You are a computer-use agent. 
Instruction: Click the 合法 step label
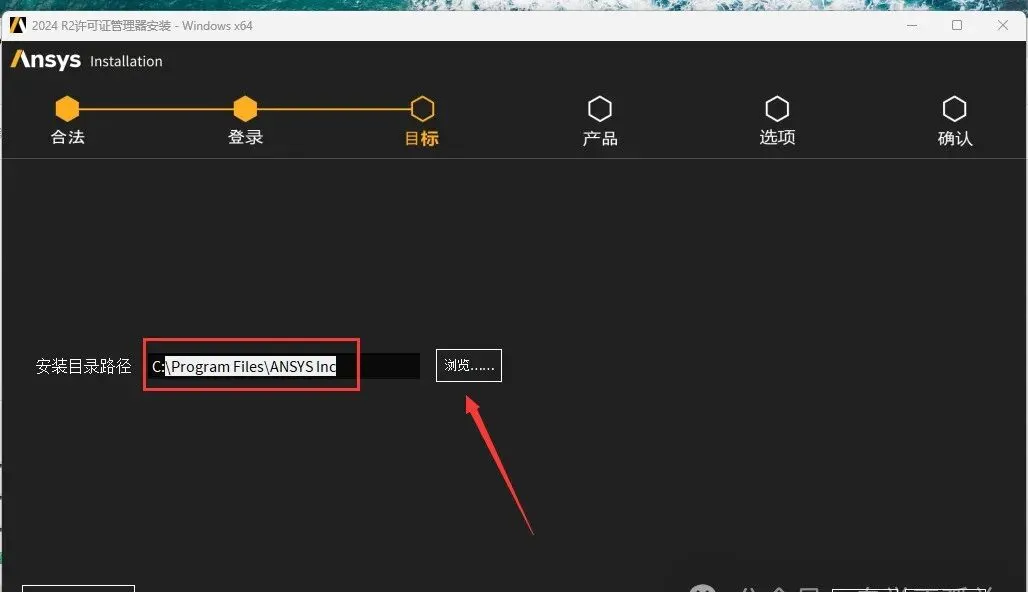[68, 137]
